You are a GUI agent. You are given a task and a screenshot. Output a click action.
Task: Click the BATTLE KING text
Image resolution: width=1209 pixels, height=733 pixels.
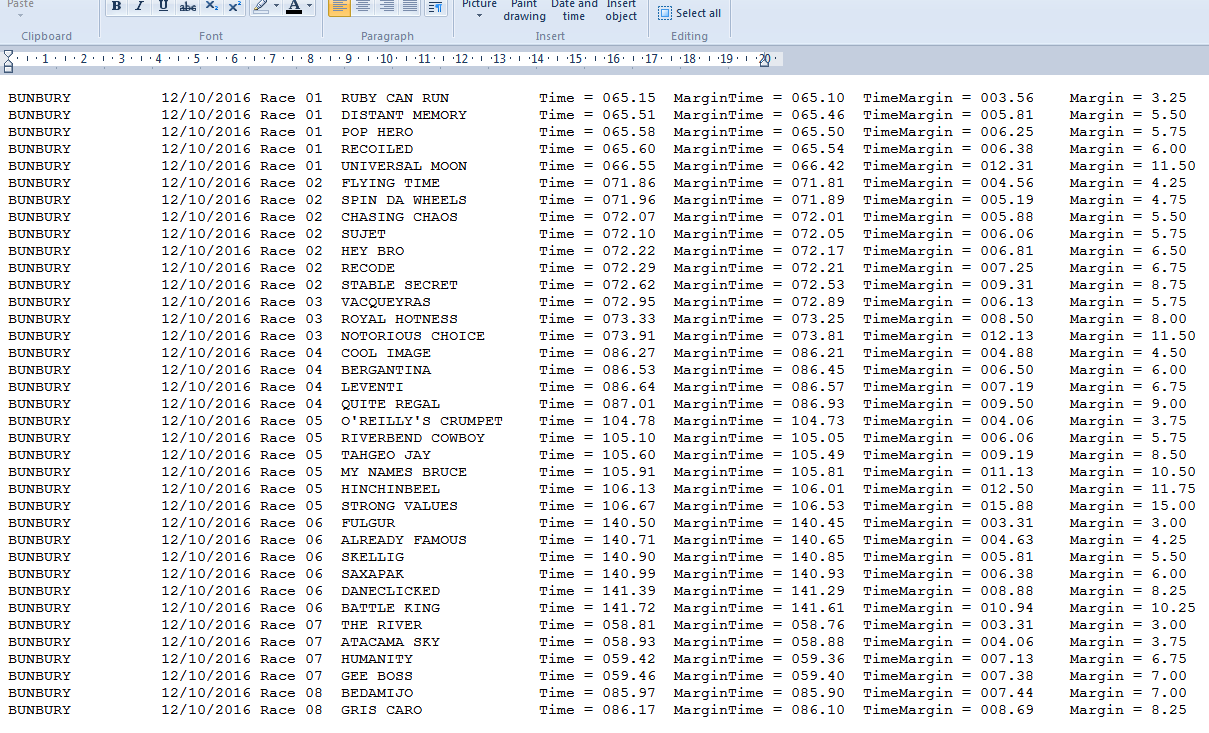point(390,608)
